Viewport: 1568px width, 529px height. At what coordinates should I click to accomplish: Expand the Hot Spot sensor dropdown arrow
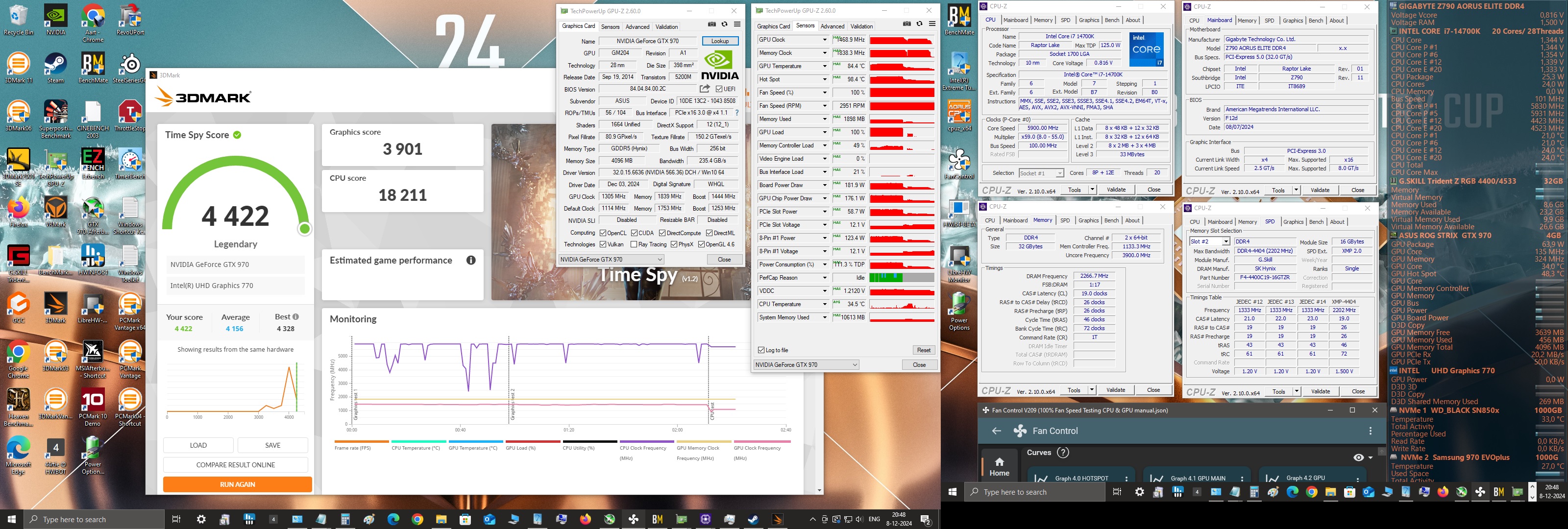click(x=824, y=79)
